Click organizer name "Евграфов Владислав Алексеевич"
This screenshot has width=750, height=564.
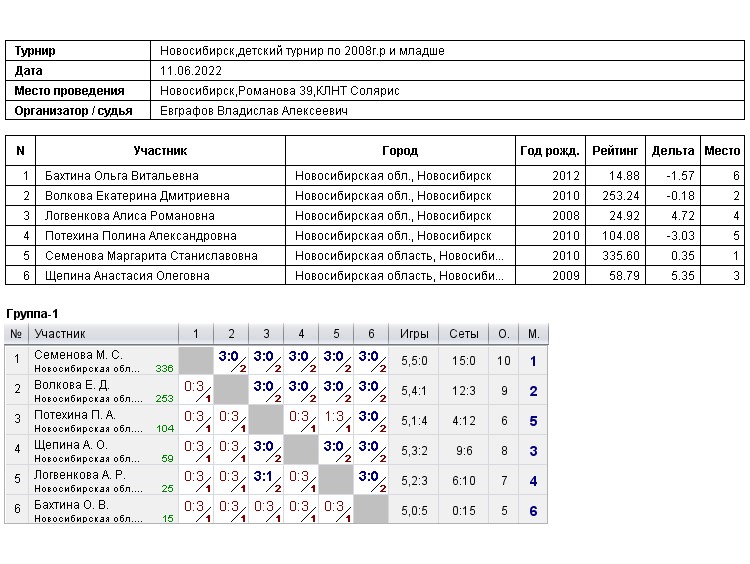click(254, 111)
